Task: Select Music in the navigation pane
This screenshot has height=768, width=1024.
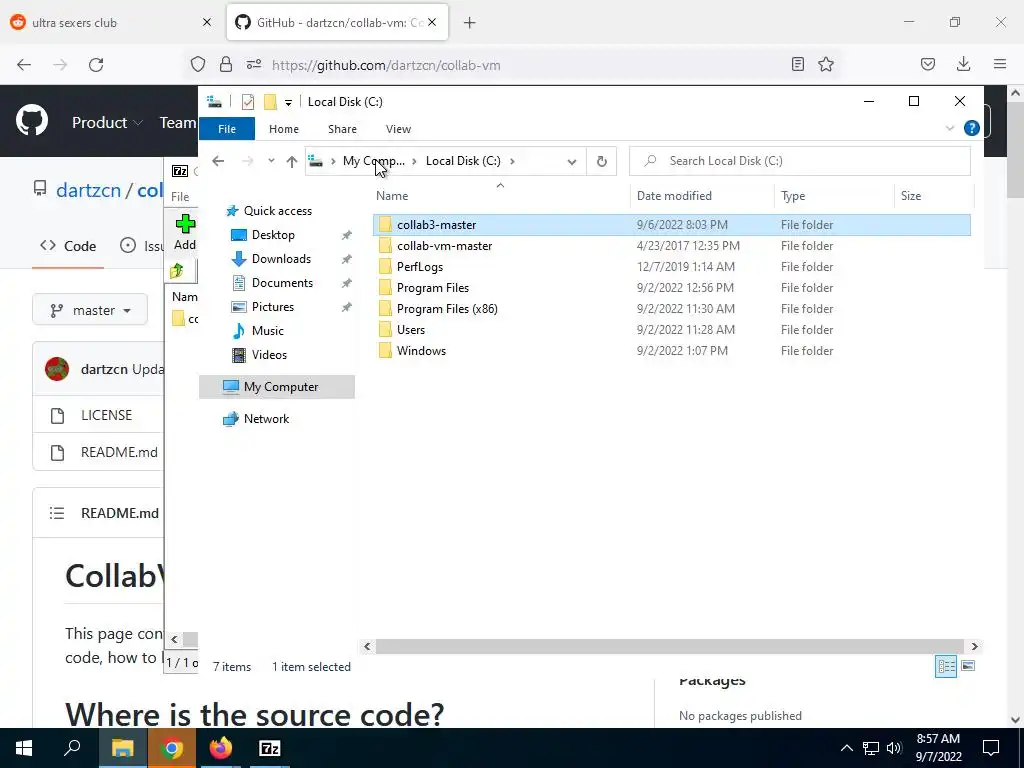Action: click(x=268, y=330)
